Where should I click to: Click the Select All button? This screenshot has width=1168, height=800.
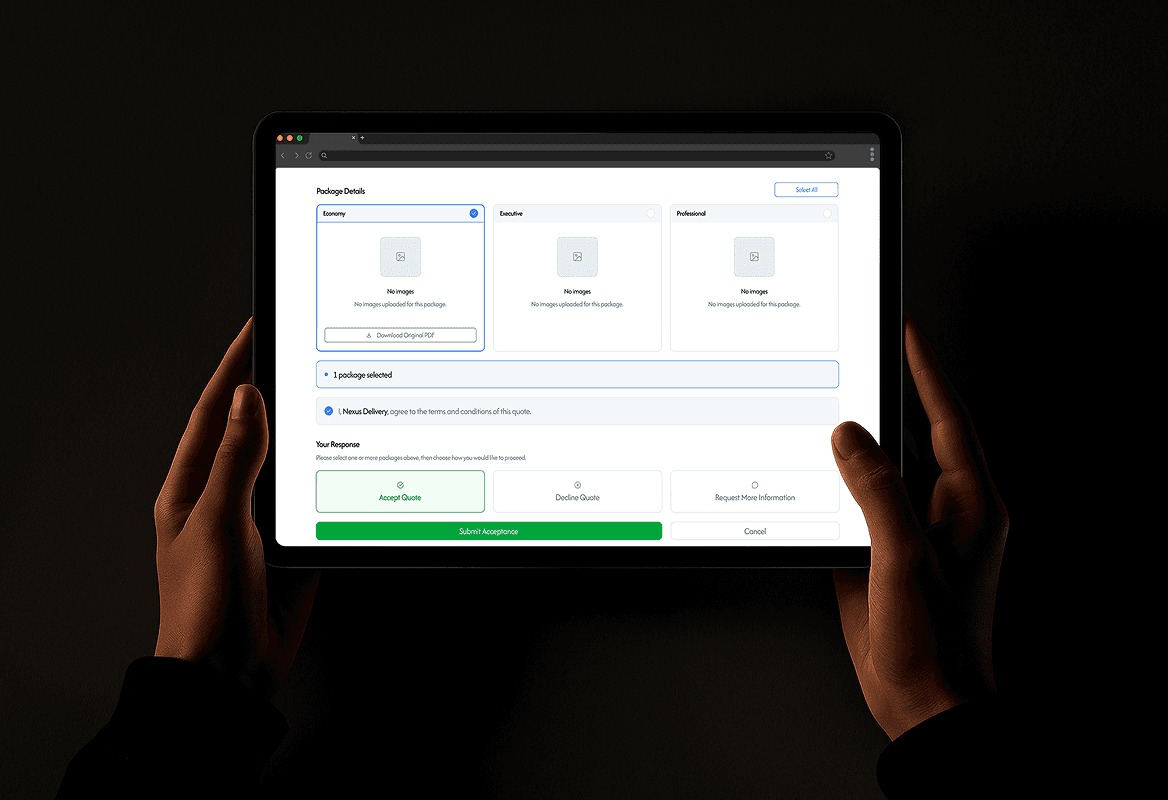[806, 189]
